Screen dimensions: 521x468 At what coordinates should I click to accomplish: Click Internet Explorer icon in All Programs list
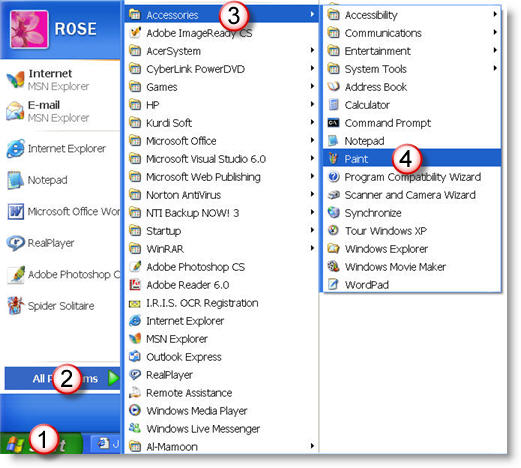[x=135, y=321]
